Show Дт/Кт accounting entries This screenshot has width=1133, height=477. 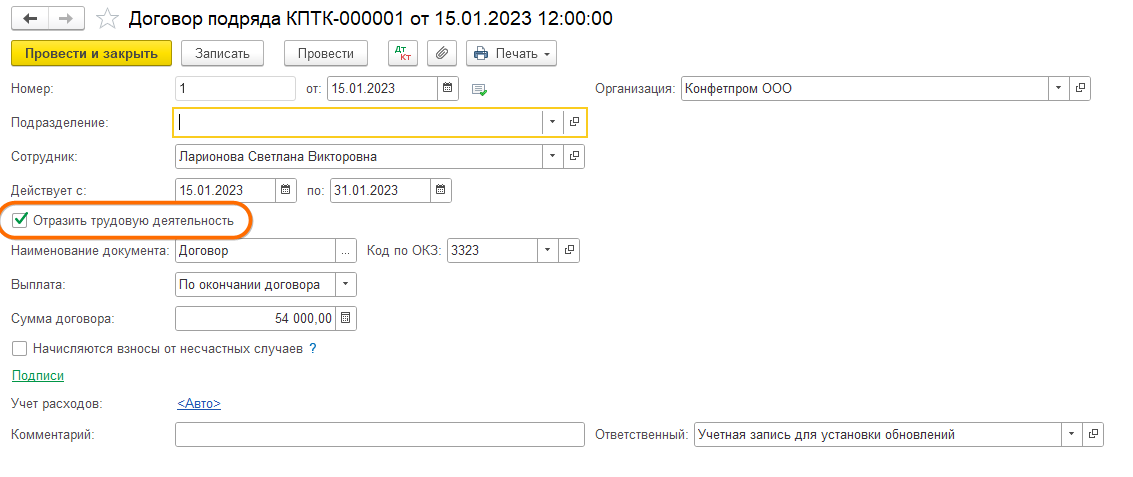[402, 53]
